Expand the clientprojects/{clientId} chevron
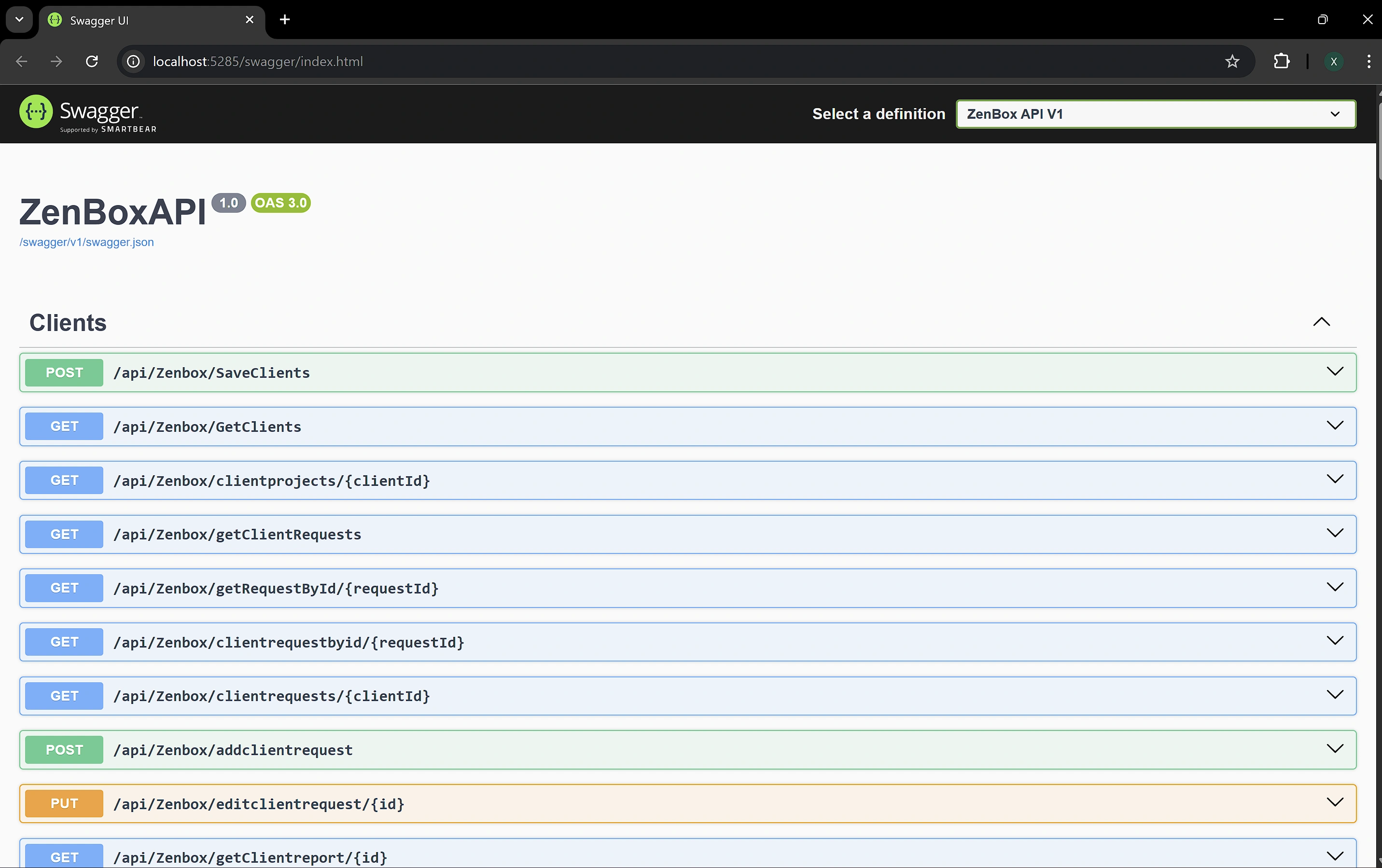The width and height of the screenshot is (1382, 868). coord(1335,479)
